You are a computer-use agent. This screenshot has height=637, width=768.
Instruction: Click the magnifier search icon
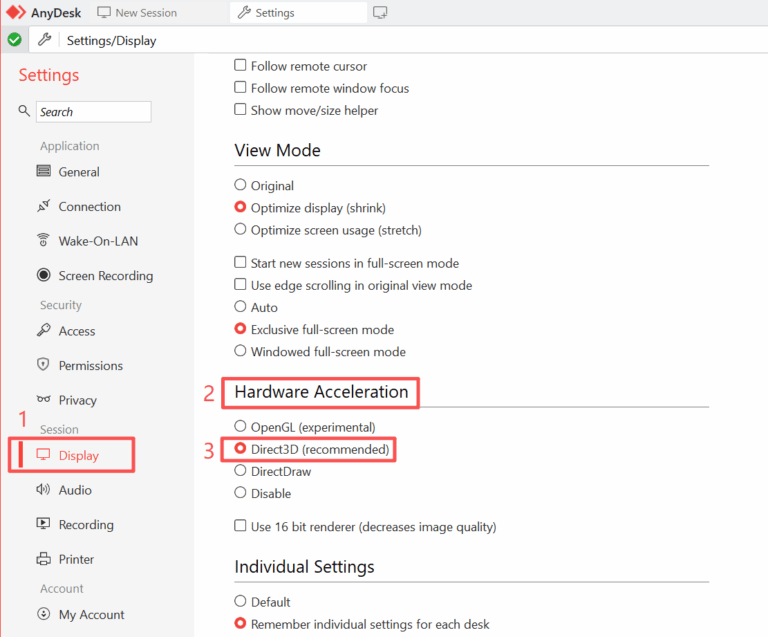click(x=24, y=111)
